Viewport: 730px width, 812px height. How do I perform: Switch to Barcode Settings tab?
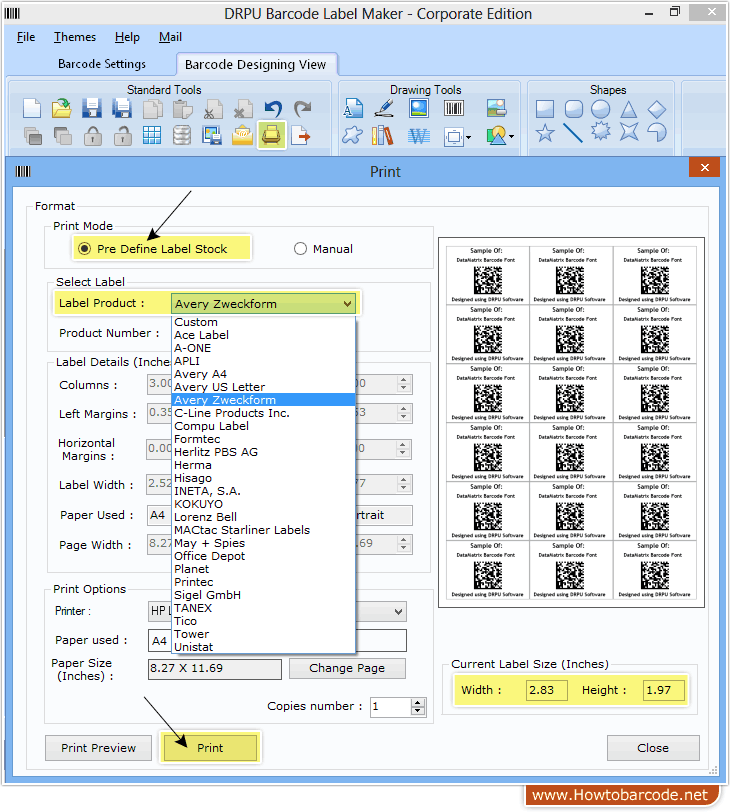tap(102, 64)
